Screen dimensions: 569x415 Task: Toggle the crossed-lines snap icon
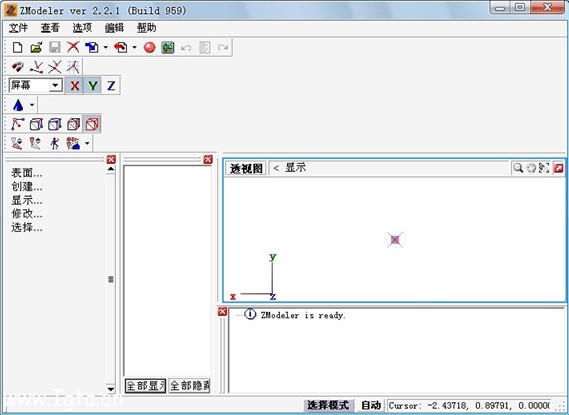pos(55,67)
